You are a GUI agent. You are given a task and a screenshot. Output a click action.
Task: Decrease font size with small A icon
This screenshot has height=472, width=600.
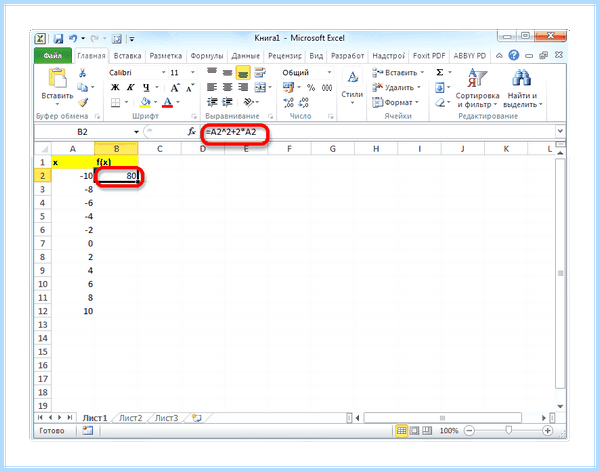point(190,88)
